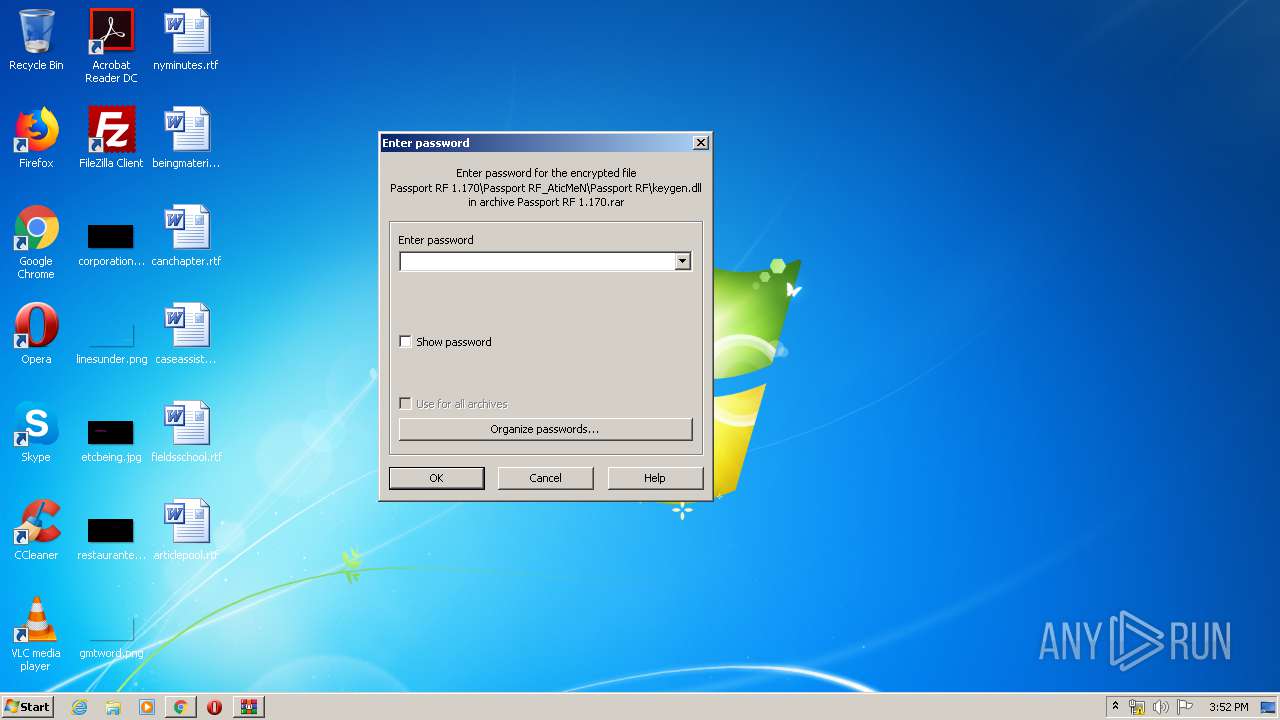
Task: Open articlepool.rtf document icon
Action: 186,531
